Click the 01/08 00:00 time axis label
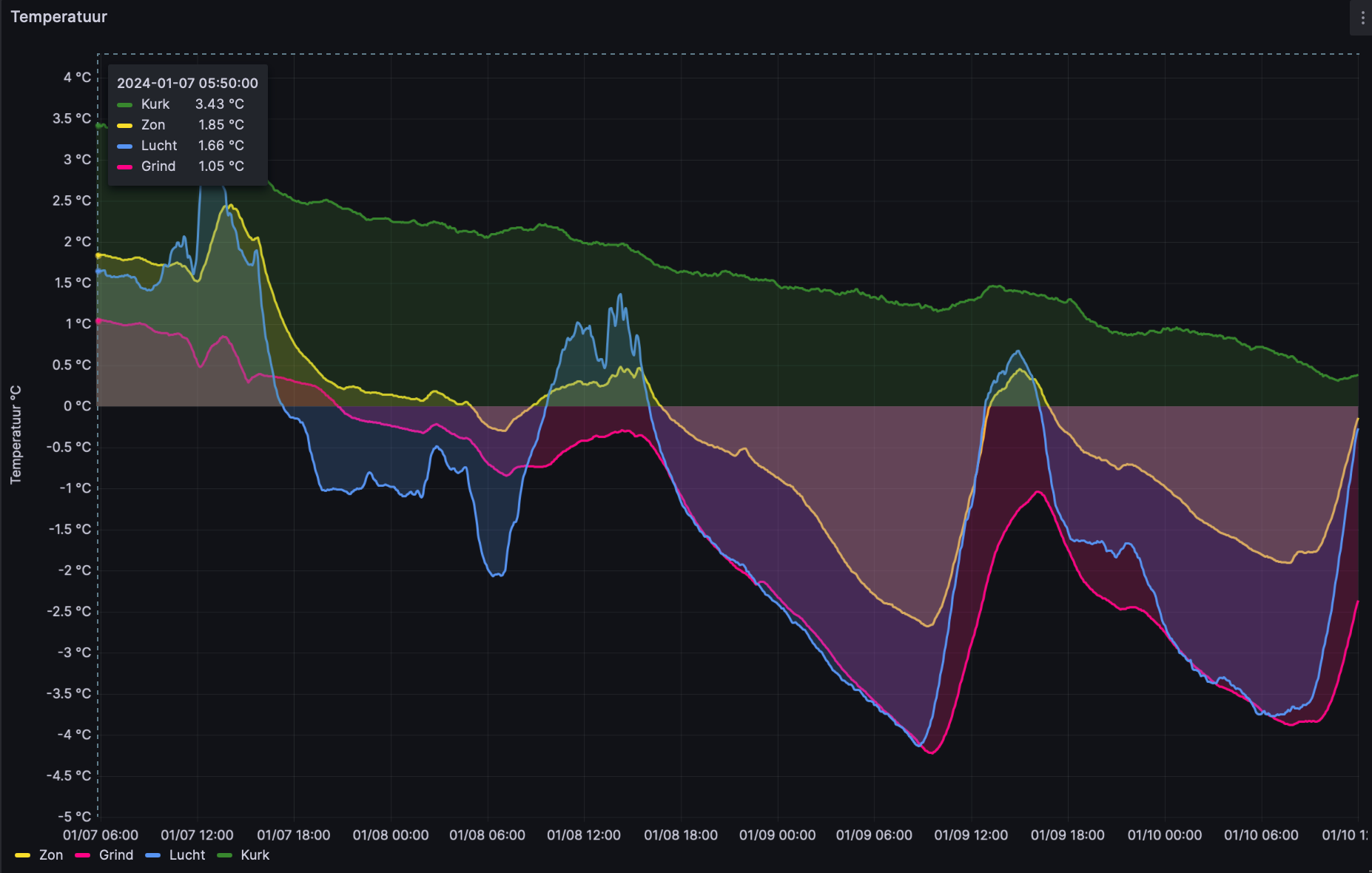This screenshot has height=873, width=1372. (x=391, y=835)
